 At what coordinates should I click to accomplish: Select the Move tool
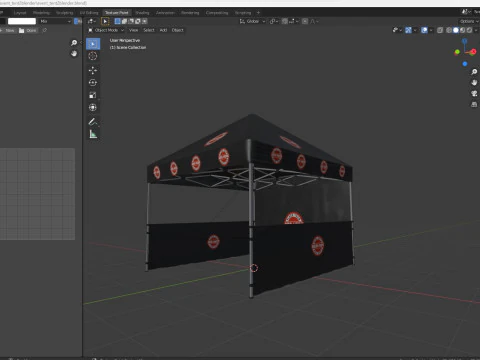[93, 70]
